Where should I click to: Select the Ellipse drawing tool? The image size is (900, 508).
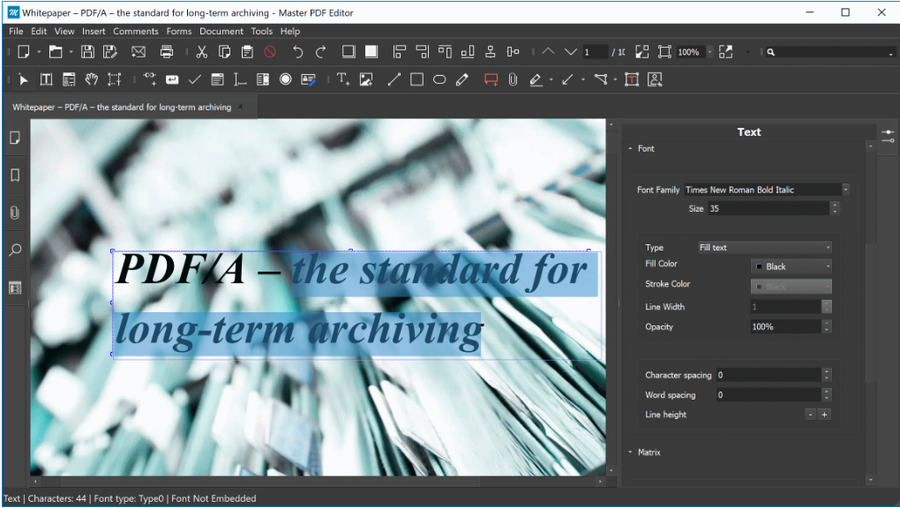[439, 80]
